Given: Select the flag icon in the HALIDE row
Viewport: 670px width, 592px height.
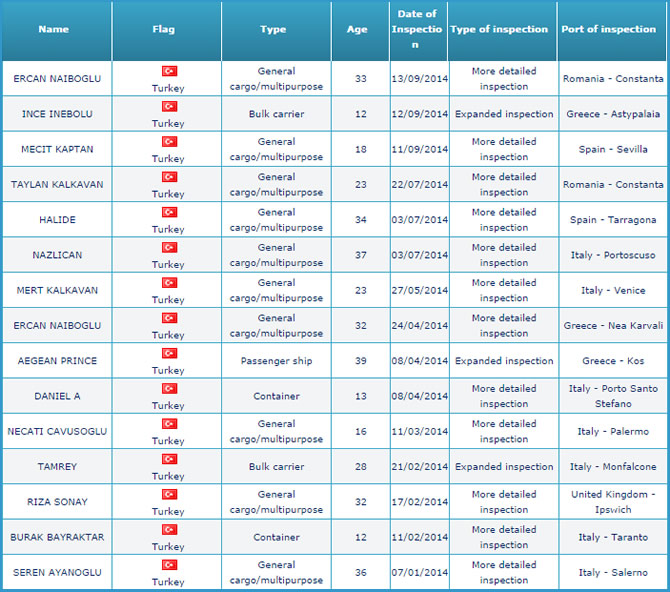Looking at the screenshot, I should [x=168, y=212].
